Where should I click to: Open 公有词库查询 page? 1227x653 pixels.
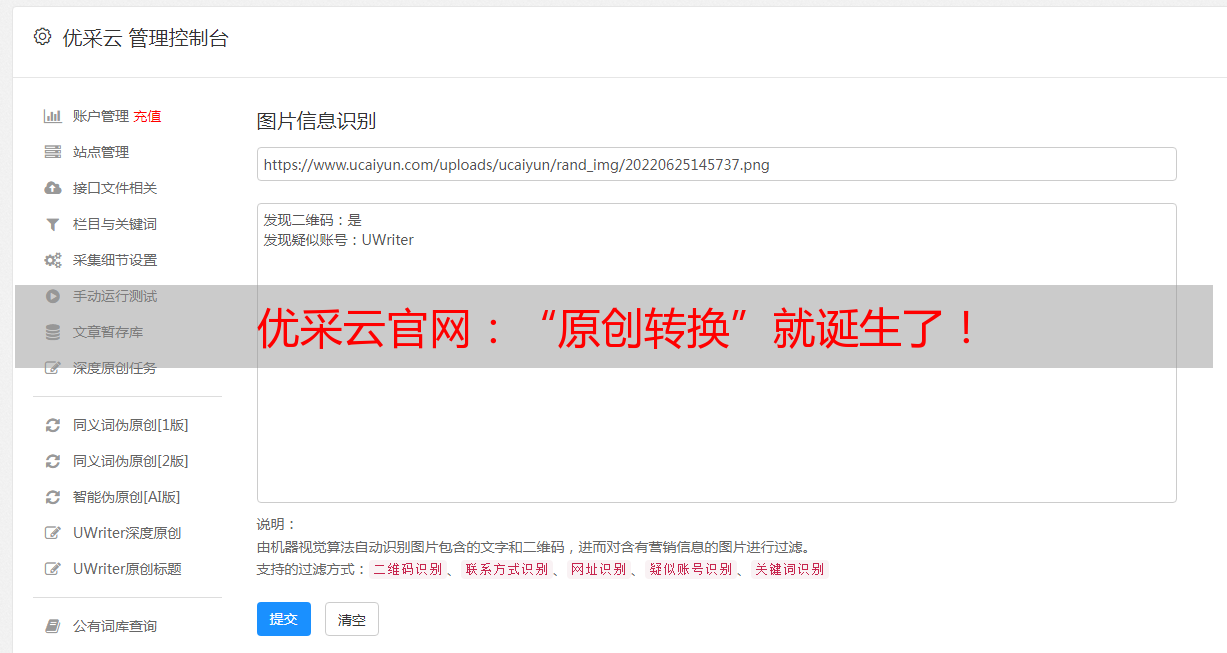(x=115, y=626)
